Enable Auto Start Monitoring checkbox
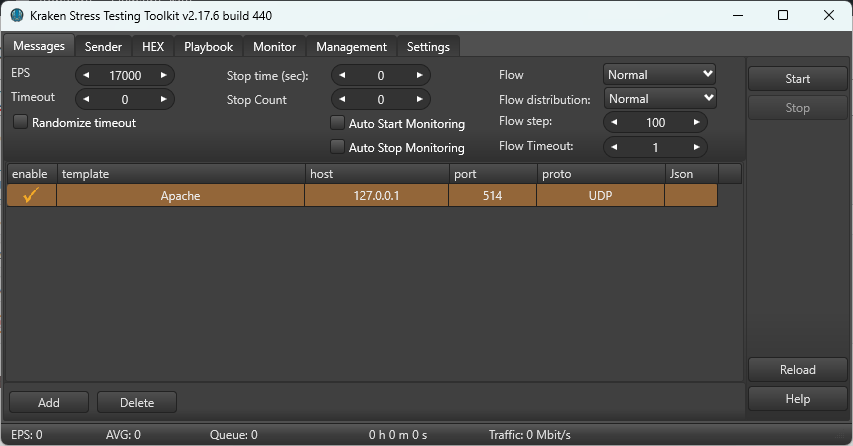 [x=337, y=123]
